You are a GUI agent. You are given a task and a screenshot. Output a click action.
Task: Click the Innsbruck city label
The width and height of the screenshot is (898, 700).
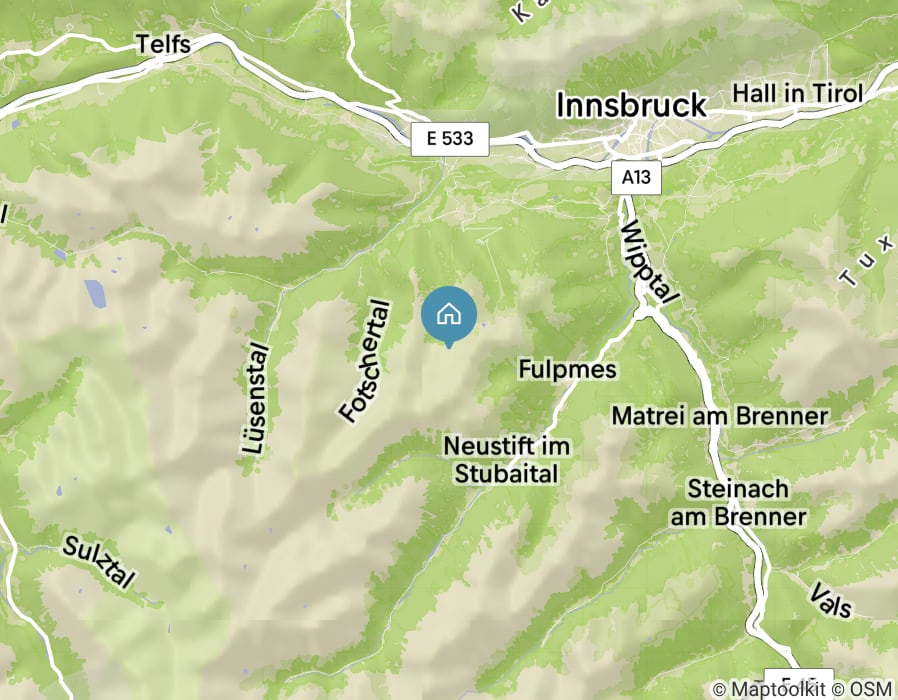631,105
